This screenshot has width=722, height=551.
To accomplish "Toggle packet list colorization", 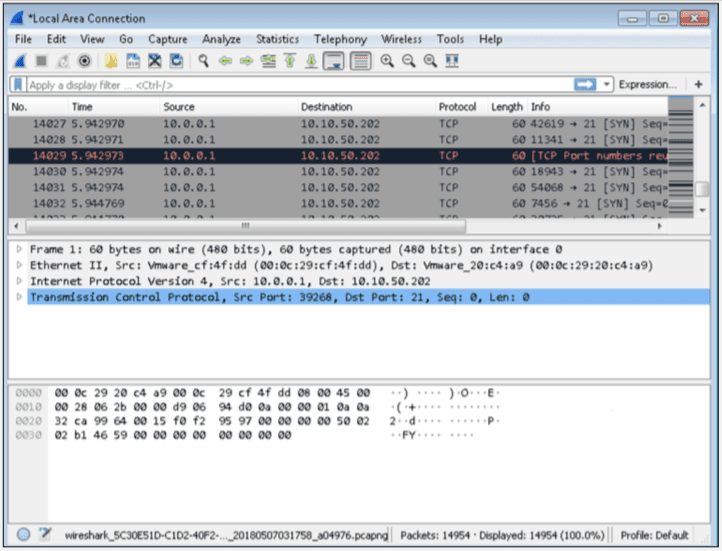I will 360,61.
